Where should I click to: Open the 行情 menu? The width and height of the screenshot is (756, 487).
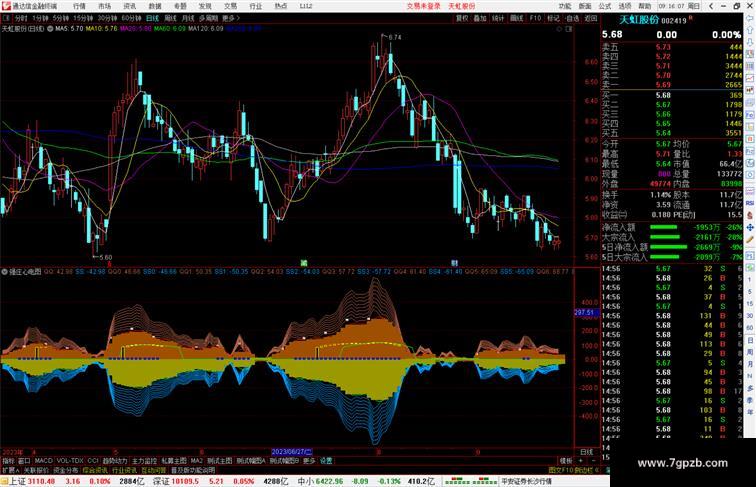click(x=79, y=6)
